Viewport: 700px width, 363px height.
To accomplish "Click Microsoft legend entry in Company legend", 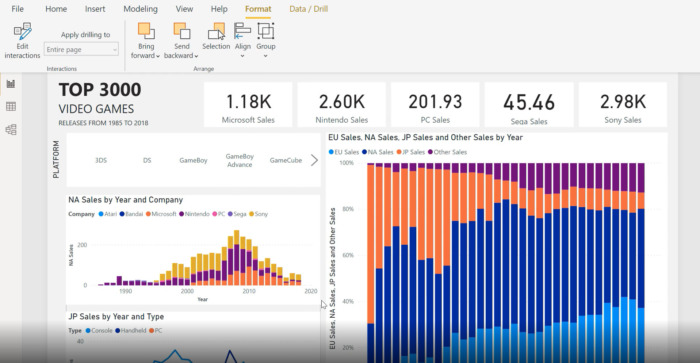I will (x=161, y=214).
